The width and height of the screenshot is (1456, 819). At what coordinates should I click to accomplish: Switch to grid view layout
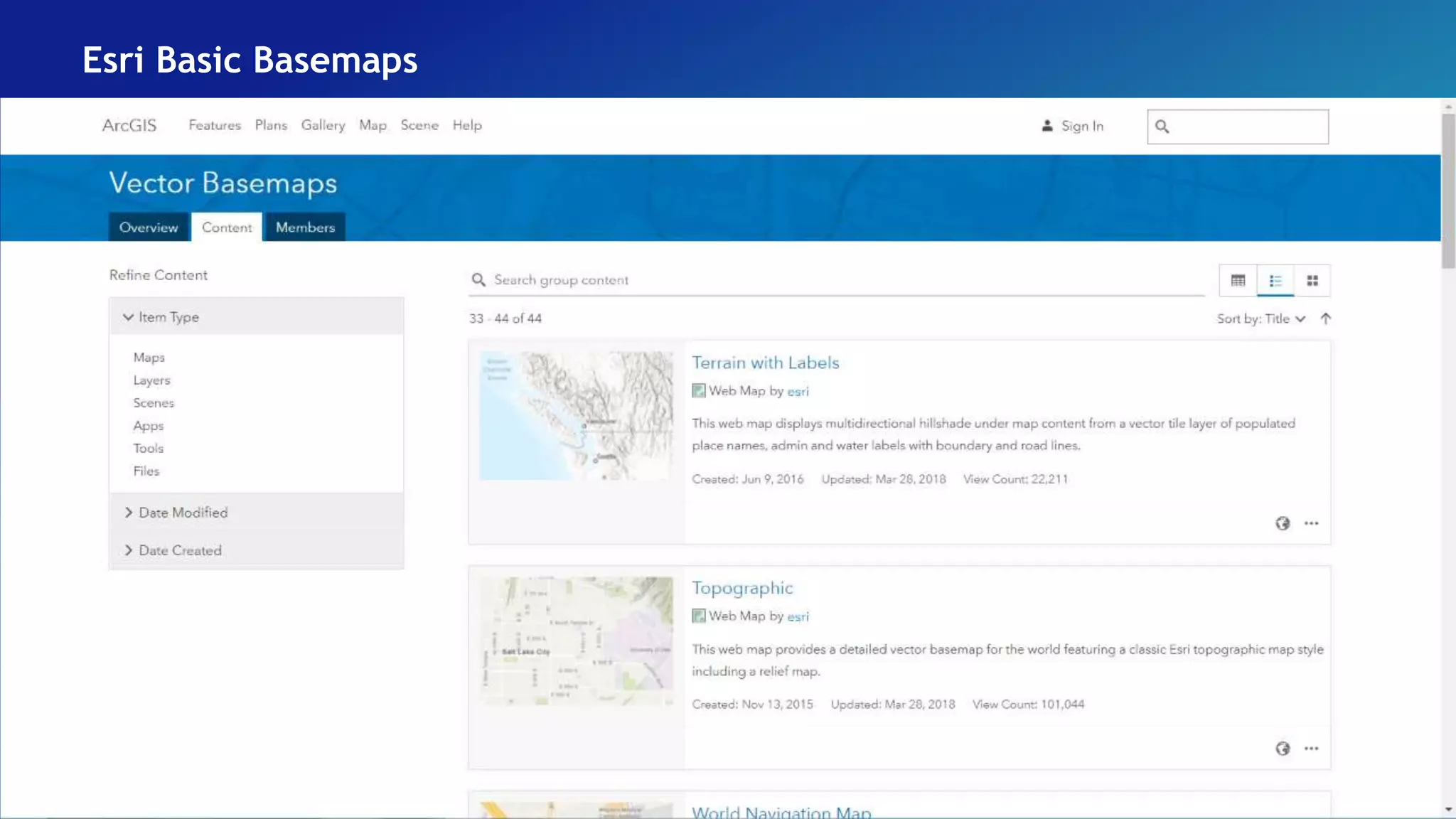tap(1312, 280)
